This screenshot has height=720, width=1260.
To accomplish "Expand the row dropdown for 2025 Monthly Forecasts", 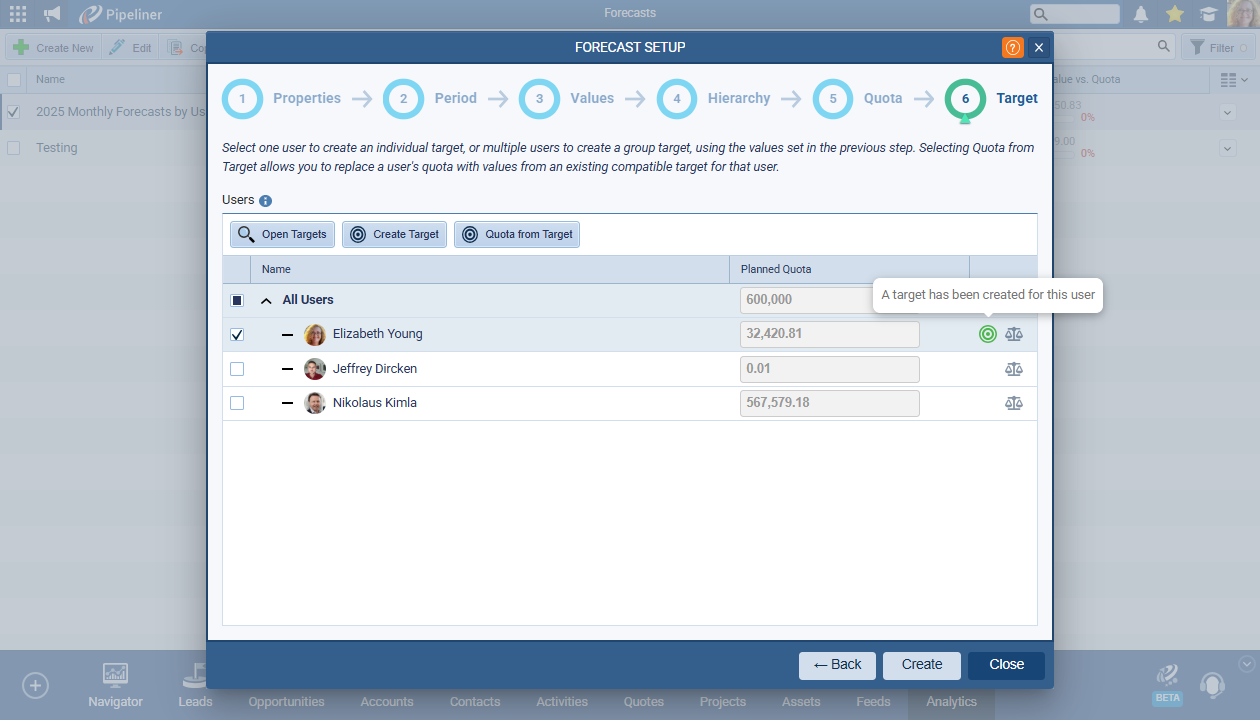I will pos(1228,112).
